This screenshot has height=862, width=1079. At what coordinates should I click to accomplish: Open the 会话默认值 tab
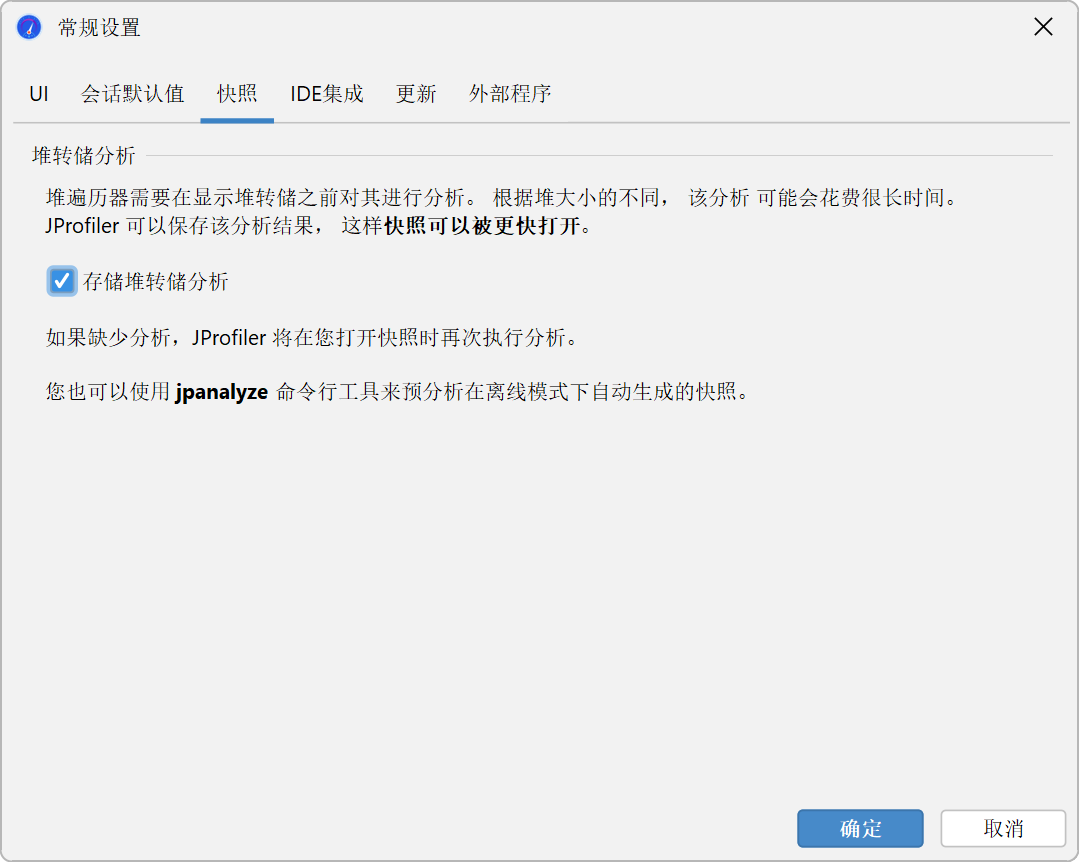[x=133, y=94]
